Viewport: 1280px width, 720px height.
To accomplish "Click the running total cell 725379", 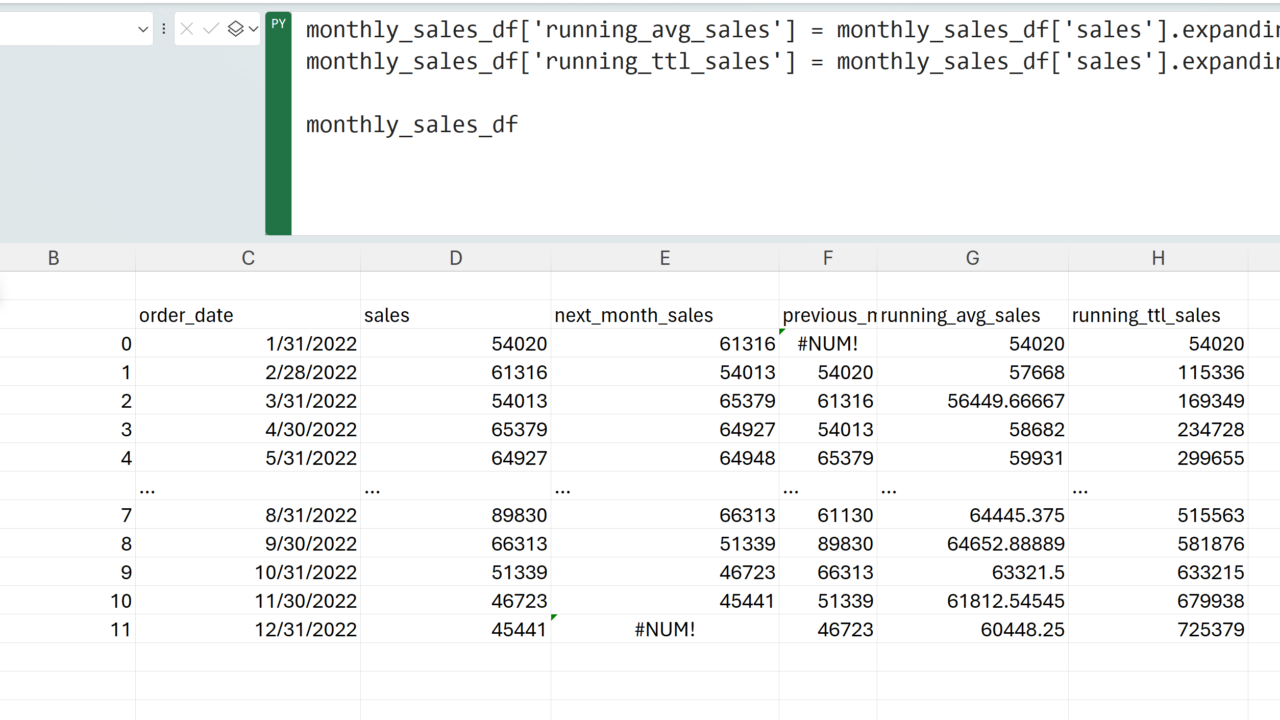I will pos(1157,629).
